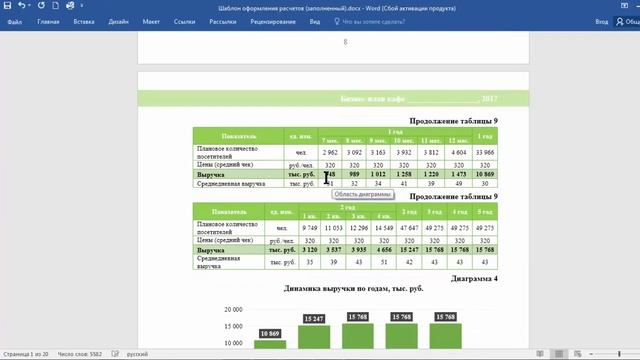Viewport: 640px width, 360px height.
Task: Save the document with the floppy icon
Action: click(7, 6)
